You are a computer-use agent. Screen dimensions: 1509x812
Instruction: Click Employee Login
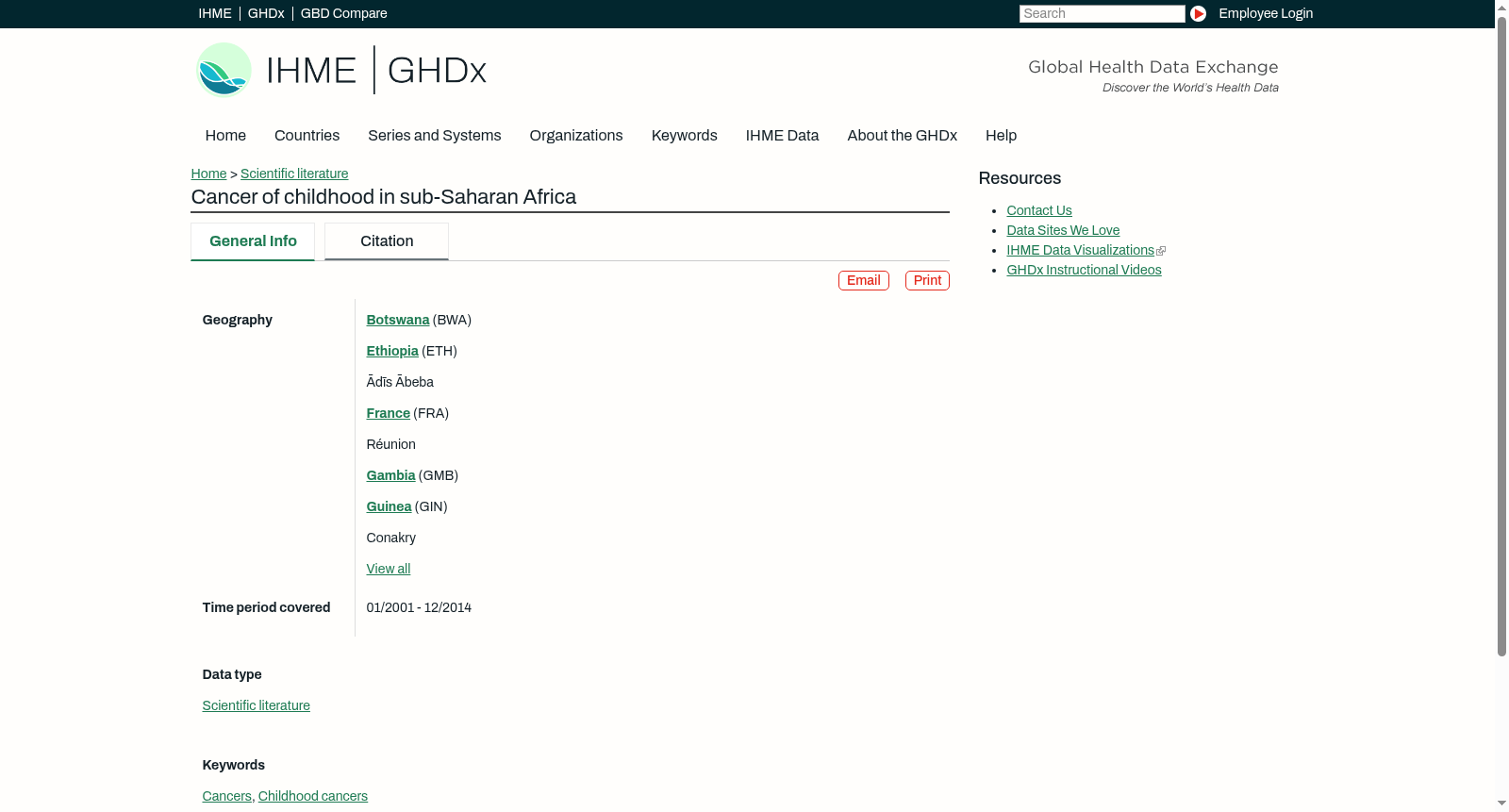point(1266,13)
